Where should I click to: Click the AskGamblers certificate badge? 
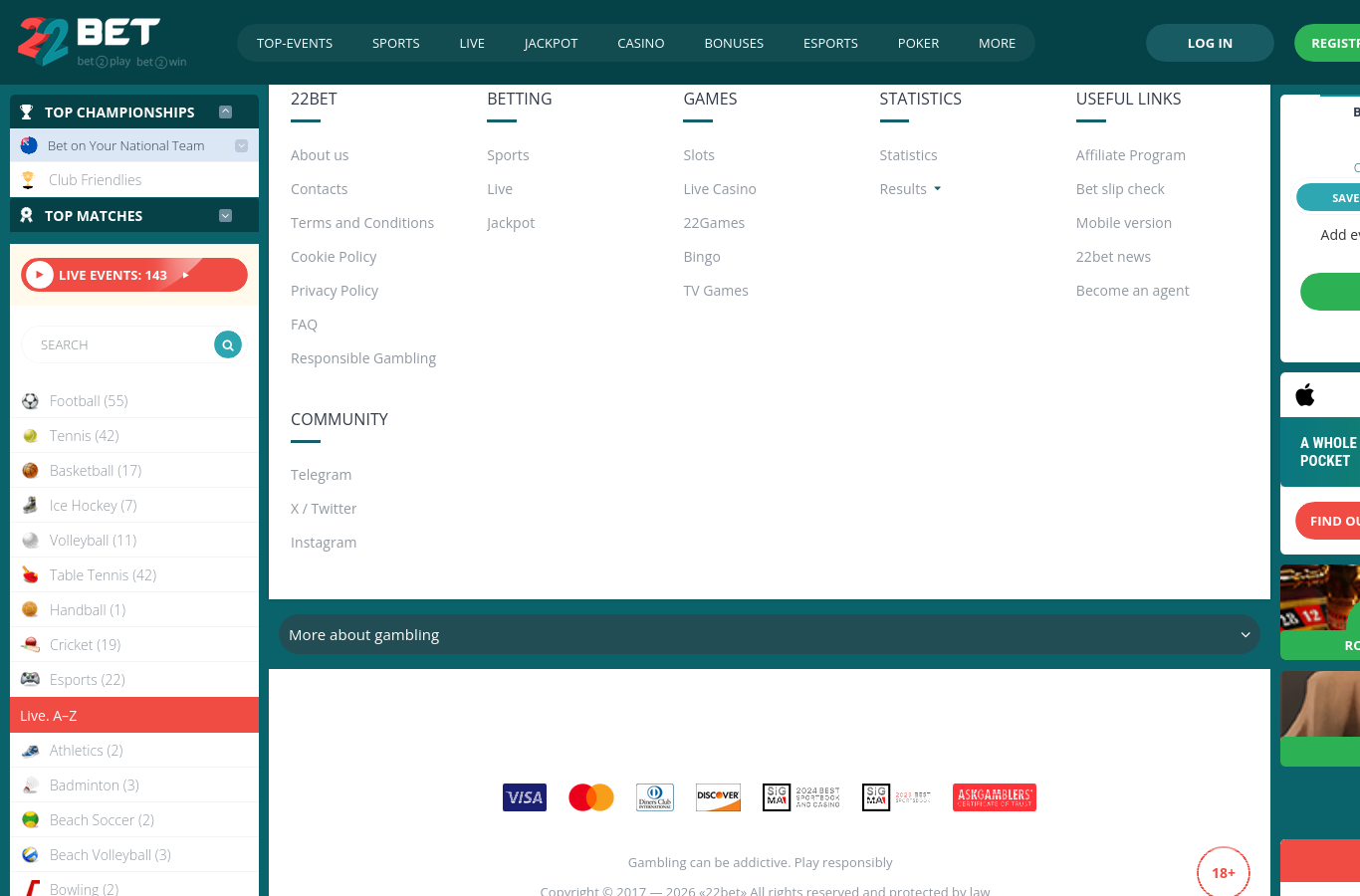click(995, 797)
